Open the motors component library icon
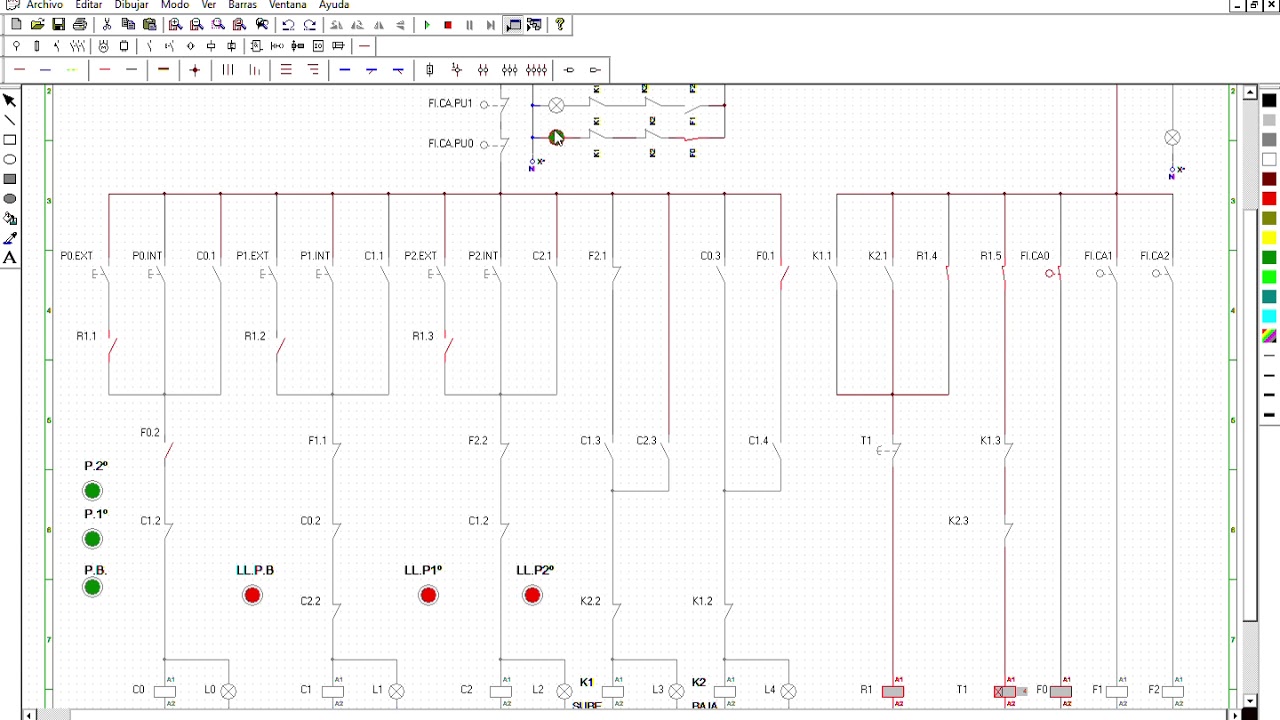Viewport: 1280px width, 720px height. (x=103, y=46)
